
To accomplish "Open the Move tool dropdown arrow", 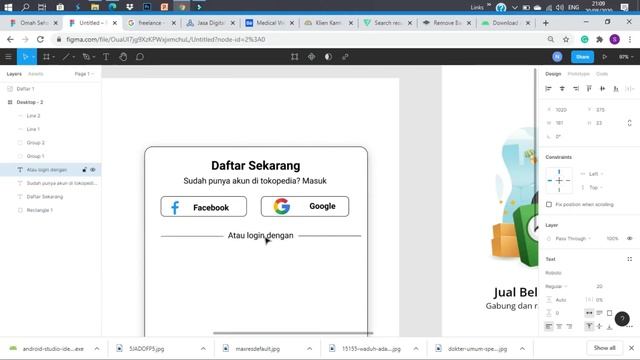I will (33, 57).
